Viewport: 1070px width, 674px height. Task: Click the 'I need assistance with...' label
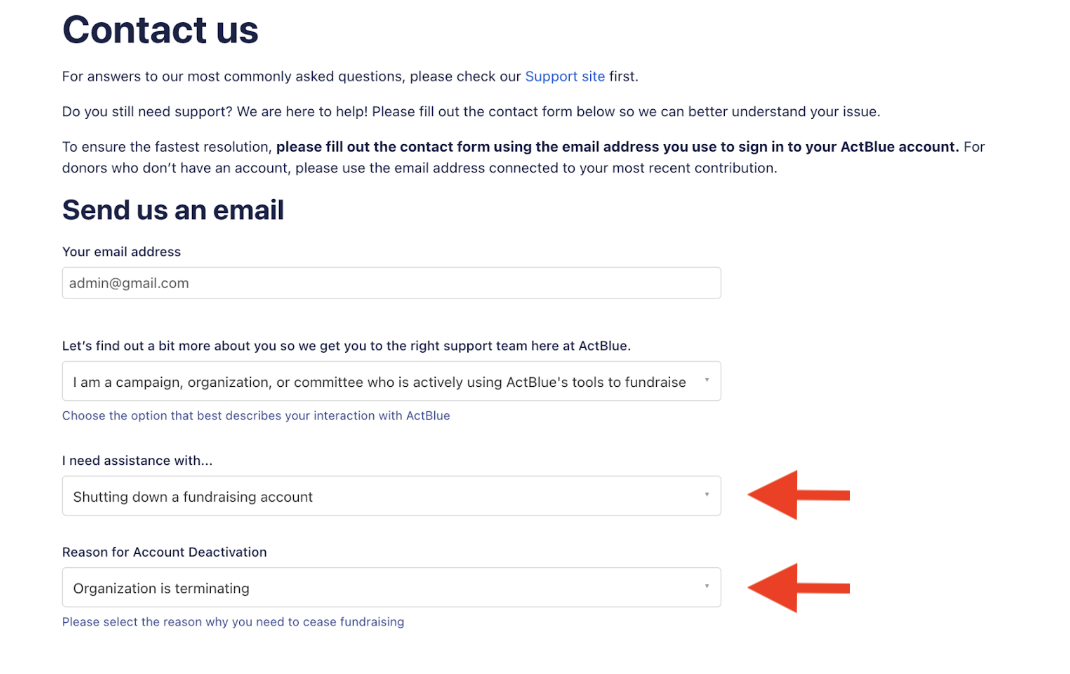(x=137, y=461)
